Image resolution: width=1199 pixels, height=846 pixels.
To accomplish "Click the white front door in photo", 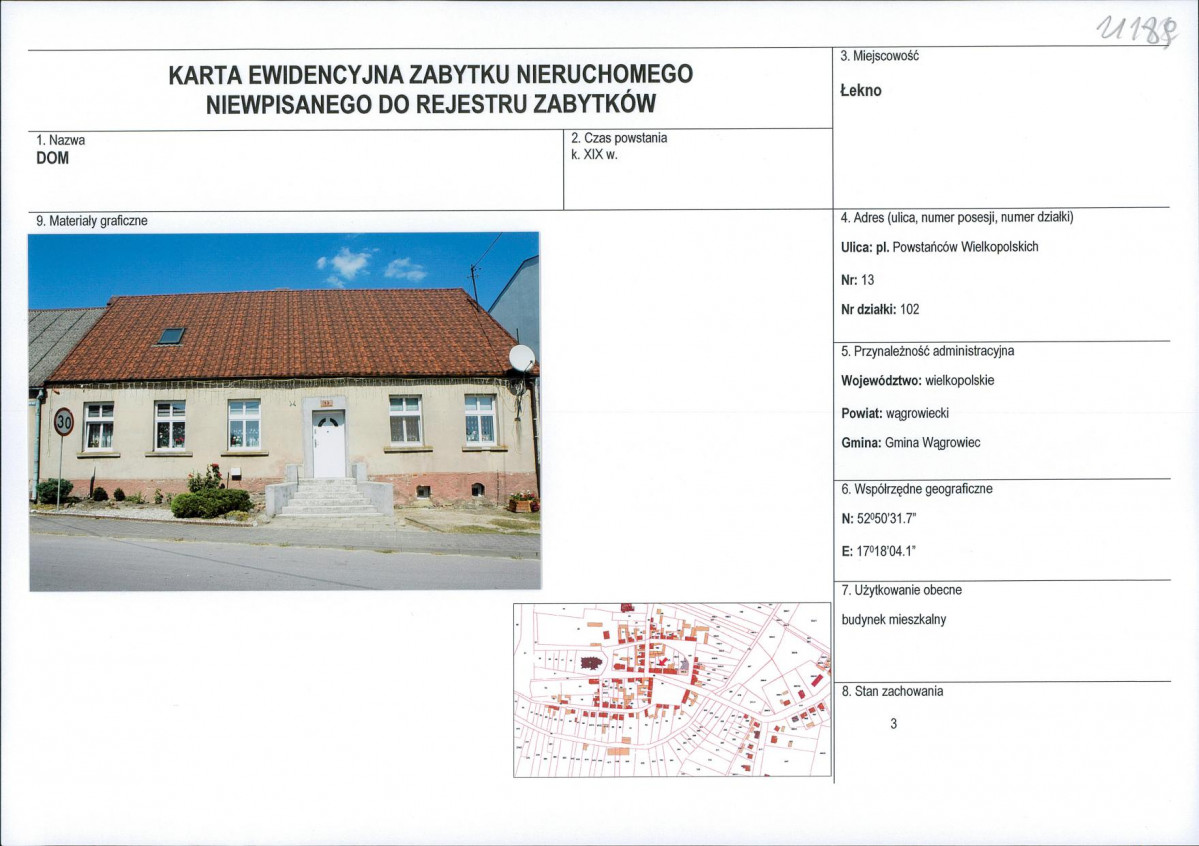I will click(x=329, y=444).
